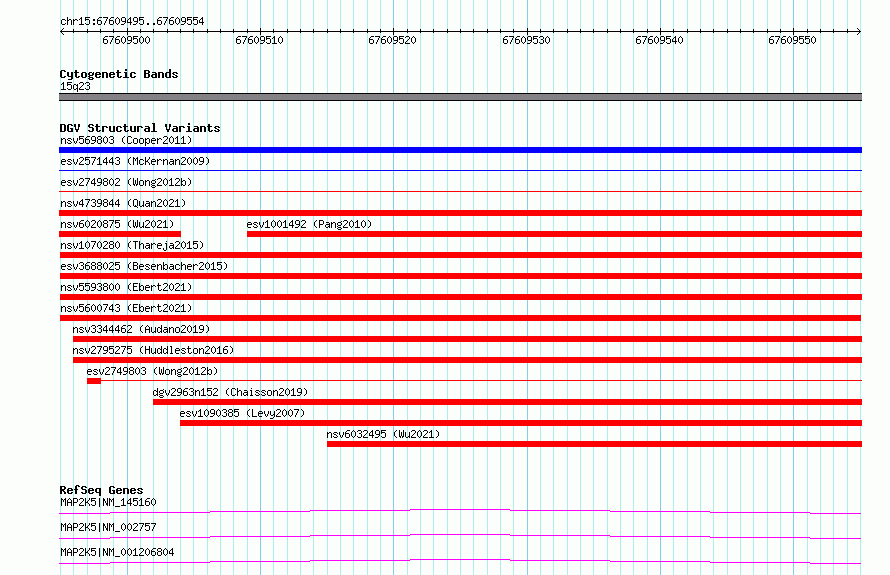Open the MAP2K5|NM_145160 gene label
The height and width of the screenshot is (575, 890).
(108, 502)
